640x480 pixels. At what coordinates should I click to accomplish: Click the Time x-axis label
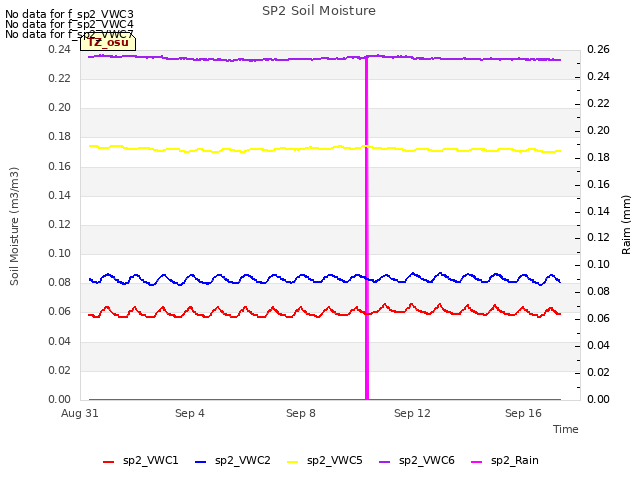click(x=566, y=429)
